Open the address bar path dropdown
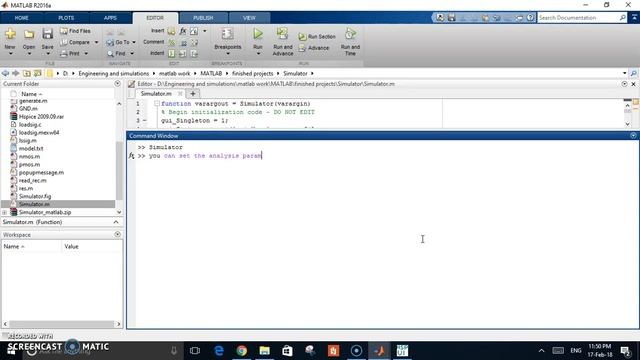The width and height of the screenshot is (640, 360). coord(624,73)
